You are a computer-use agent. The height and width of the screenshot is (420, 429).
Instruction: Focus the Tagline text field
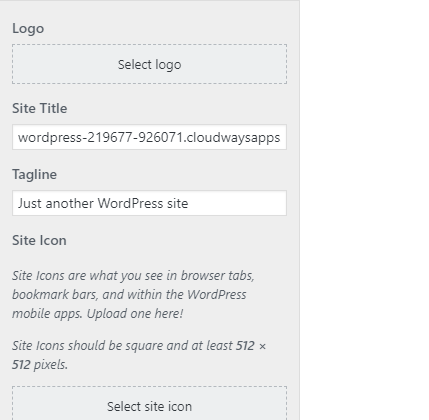pyautogui.click(x=149, y=203)
